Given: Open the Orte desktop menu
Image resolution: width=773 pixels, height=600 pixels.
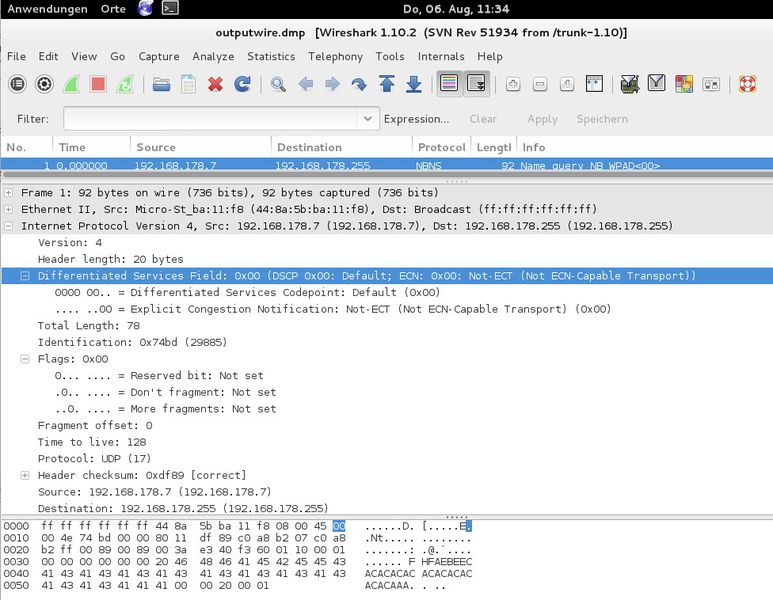Looking at the screenshot, I should pyautogui.click(x=113, y=9).
